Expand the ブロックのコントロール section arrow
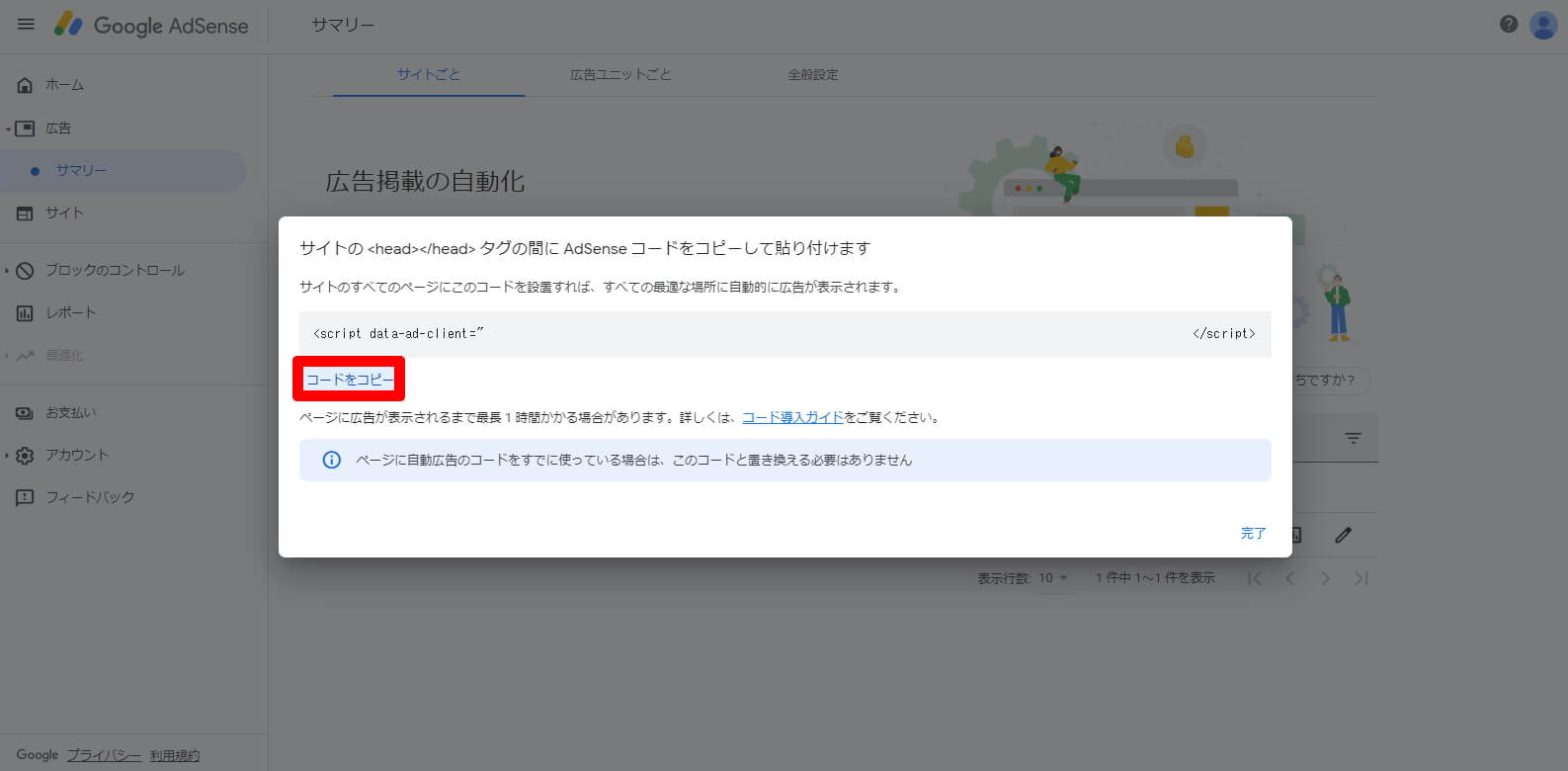The width and height of the screenshot is (1568, 771). tap(8, 270)
